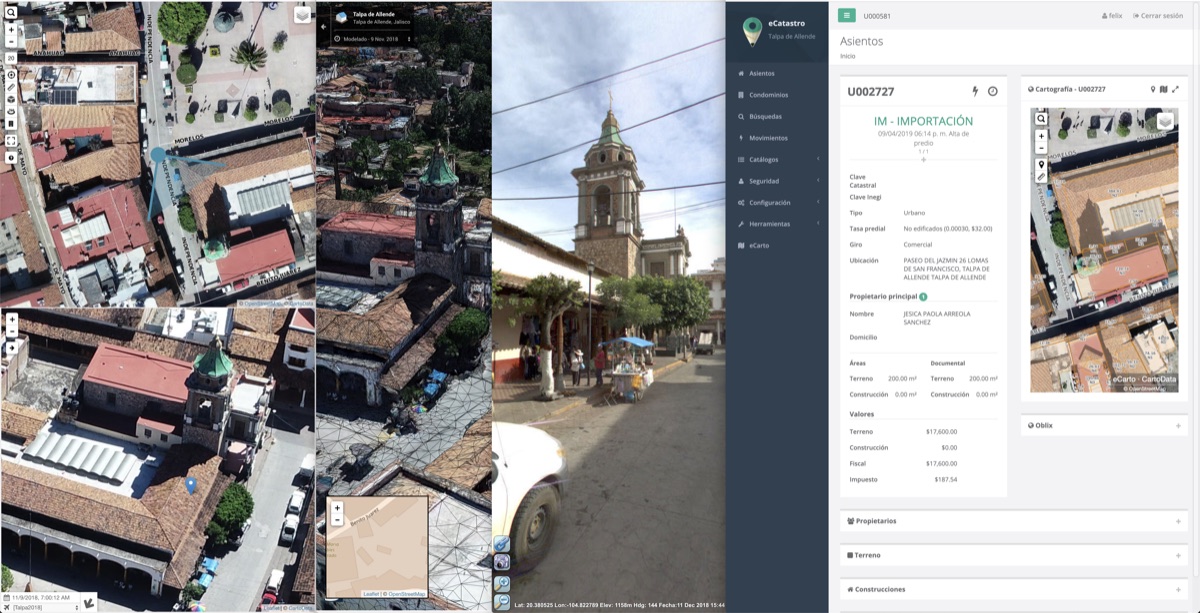Toggle the layers control in Cartografía map
1200x613 pixels.
point(1165,121)
